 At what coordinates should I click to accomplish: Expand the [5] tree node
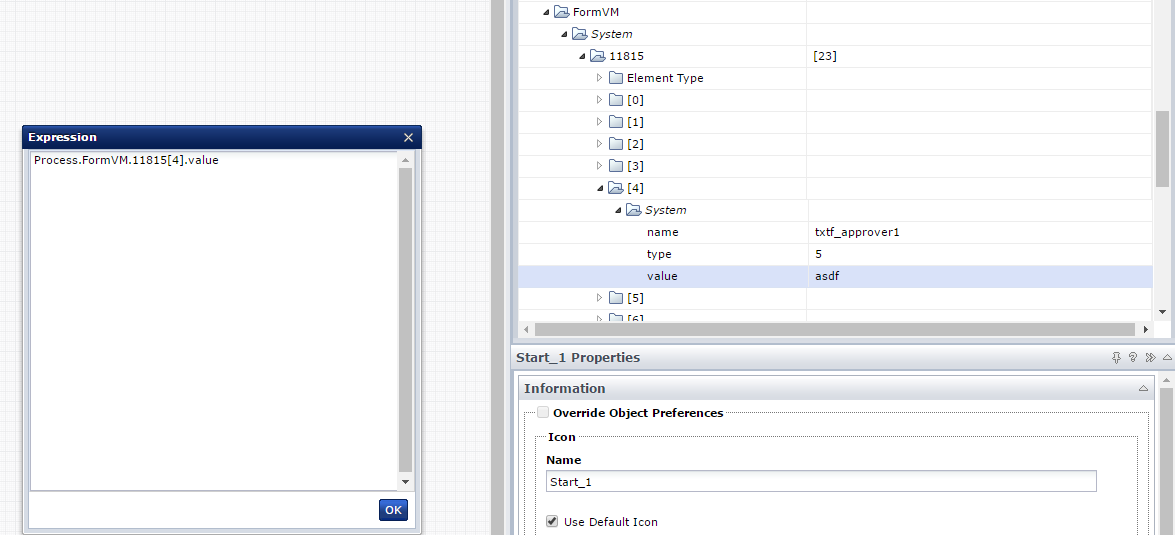pyautogui.click(x=599, y=298)
